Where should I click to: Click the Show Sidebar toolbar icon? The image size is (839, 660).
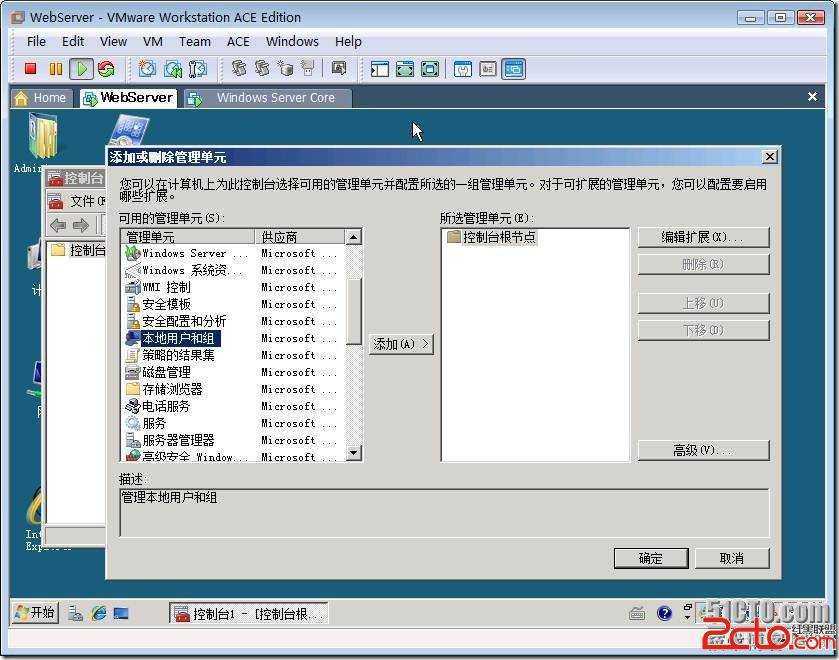pyautogui.click(x=379, y=69)
